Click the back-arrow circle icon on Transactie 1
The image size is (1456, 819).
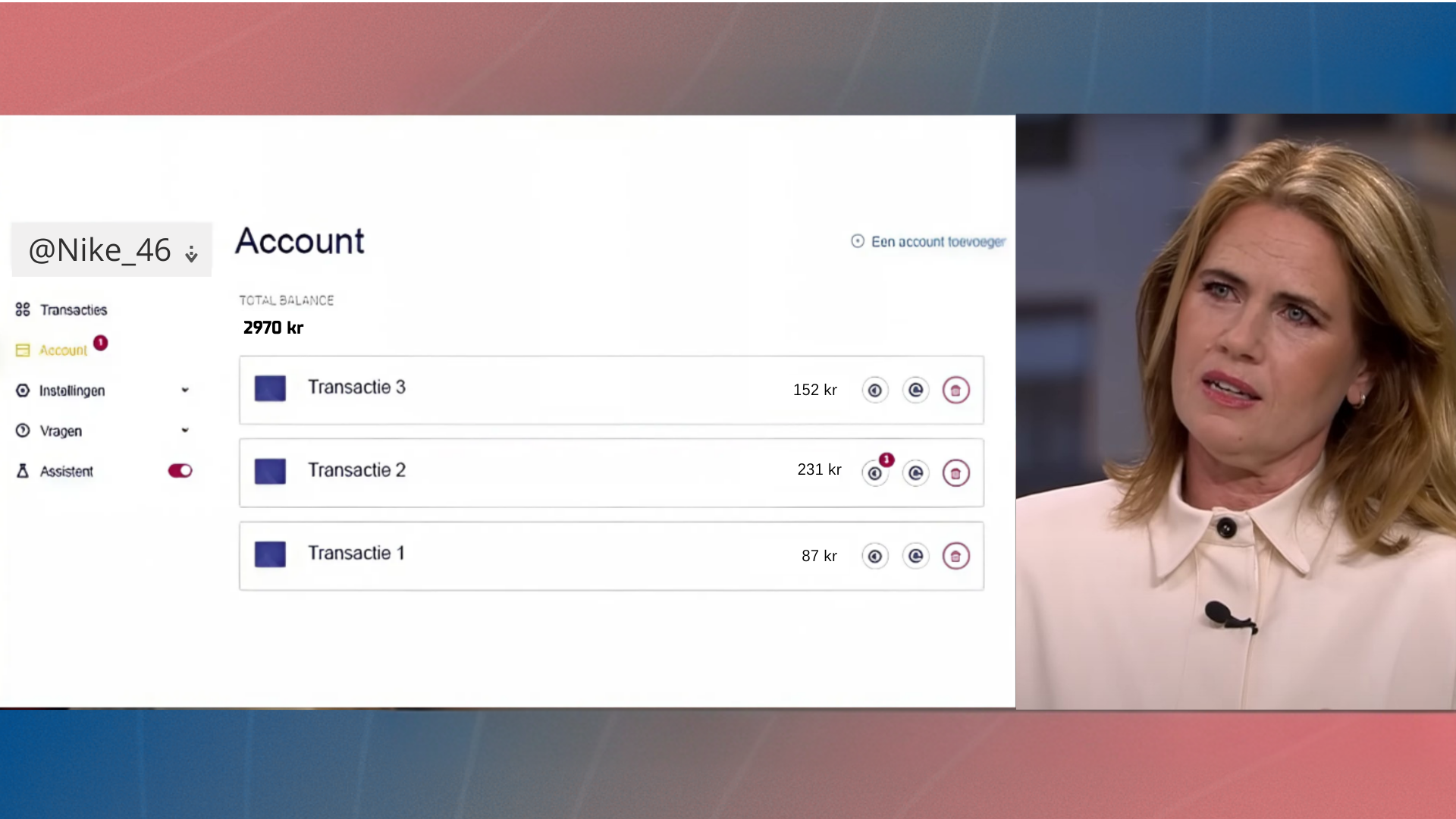point(875,556)
